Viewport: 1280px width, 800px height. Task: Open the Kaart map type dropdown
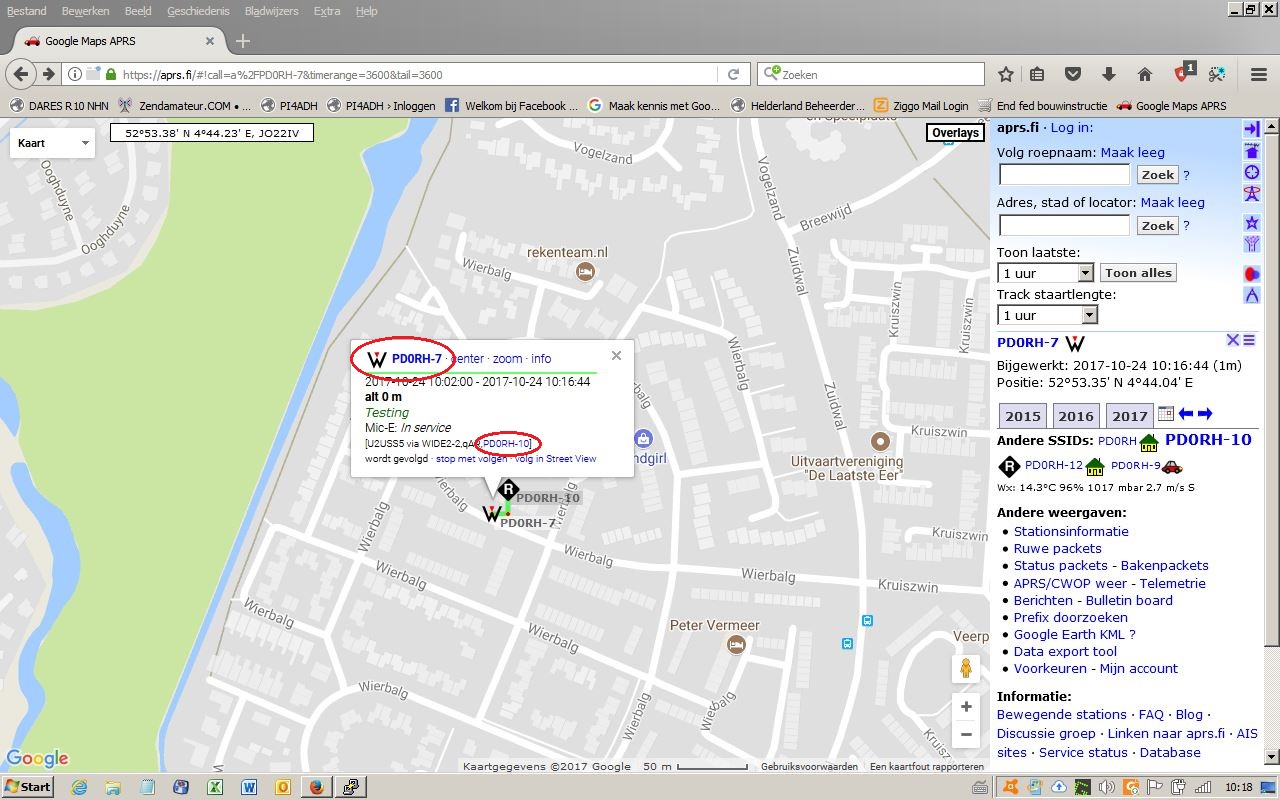tap(52, 143)
